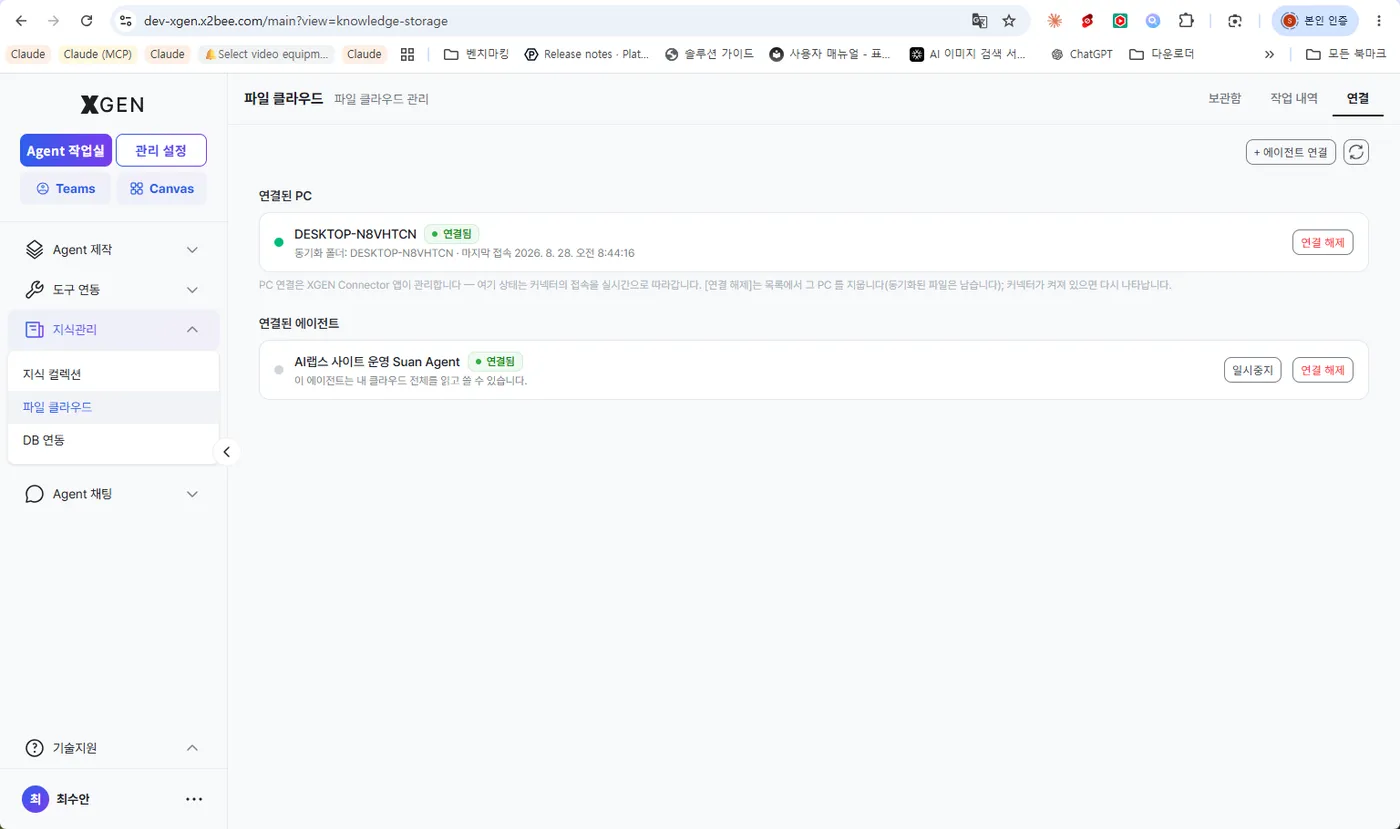Open the Canvas button
Image resolution: width=1400 pixels, height=829 pixels.
[161, 188]
